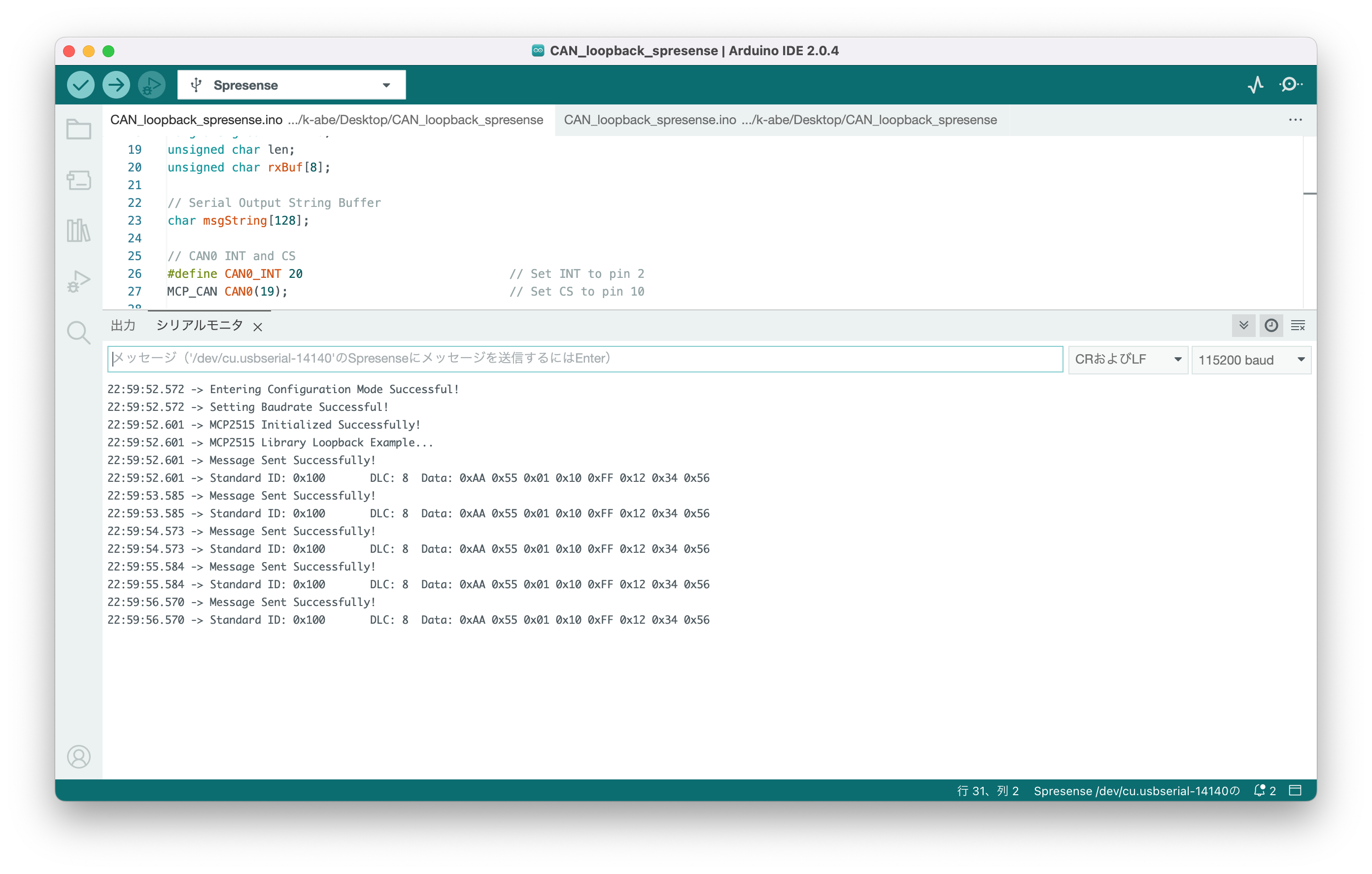Switch to the 出力 output tab
Viewport: 1372px width, 874px height.
(123, 325)
